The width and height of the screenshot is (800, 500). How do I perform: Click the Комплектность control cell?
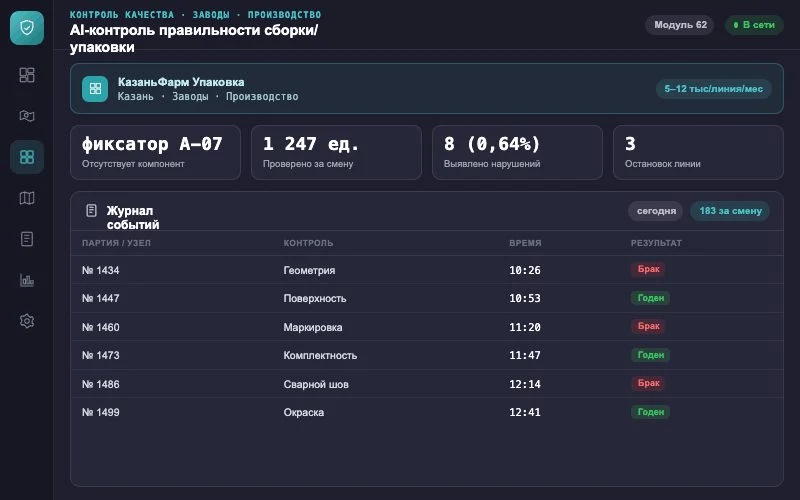click(x=320, y=355)
